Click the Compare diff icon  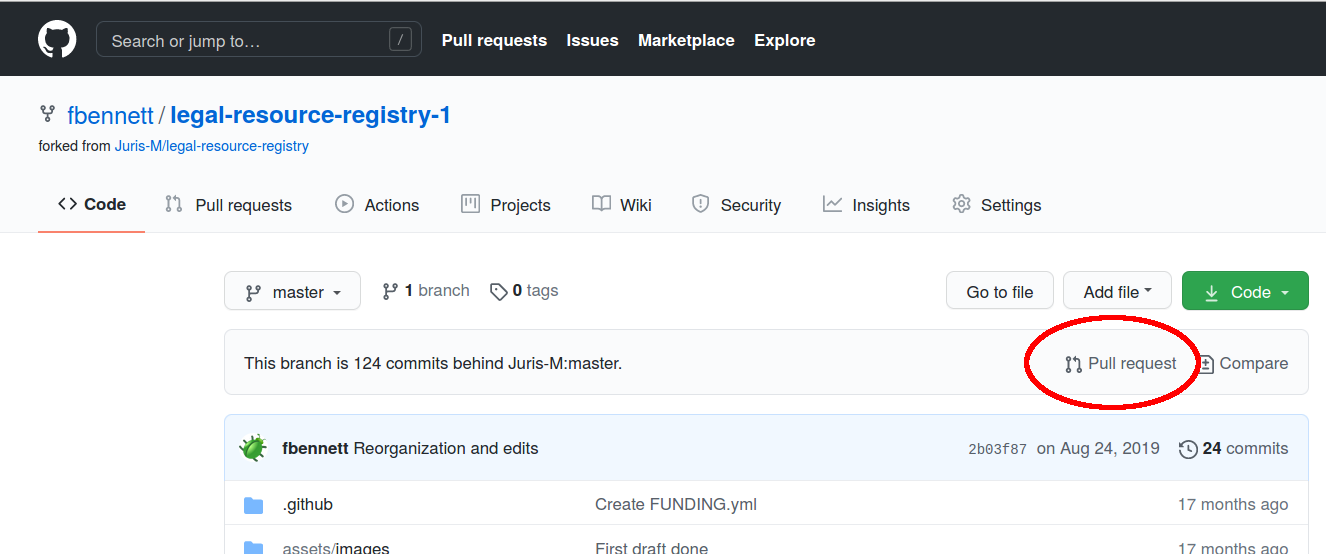tap(1206, 364)
